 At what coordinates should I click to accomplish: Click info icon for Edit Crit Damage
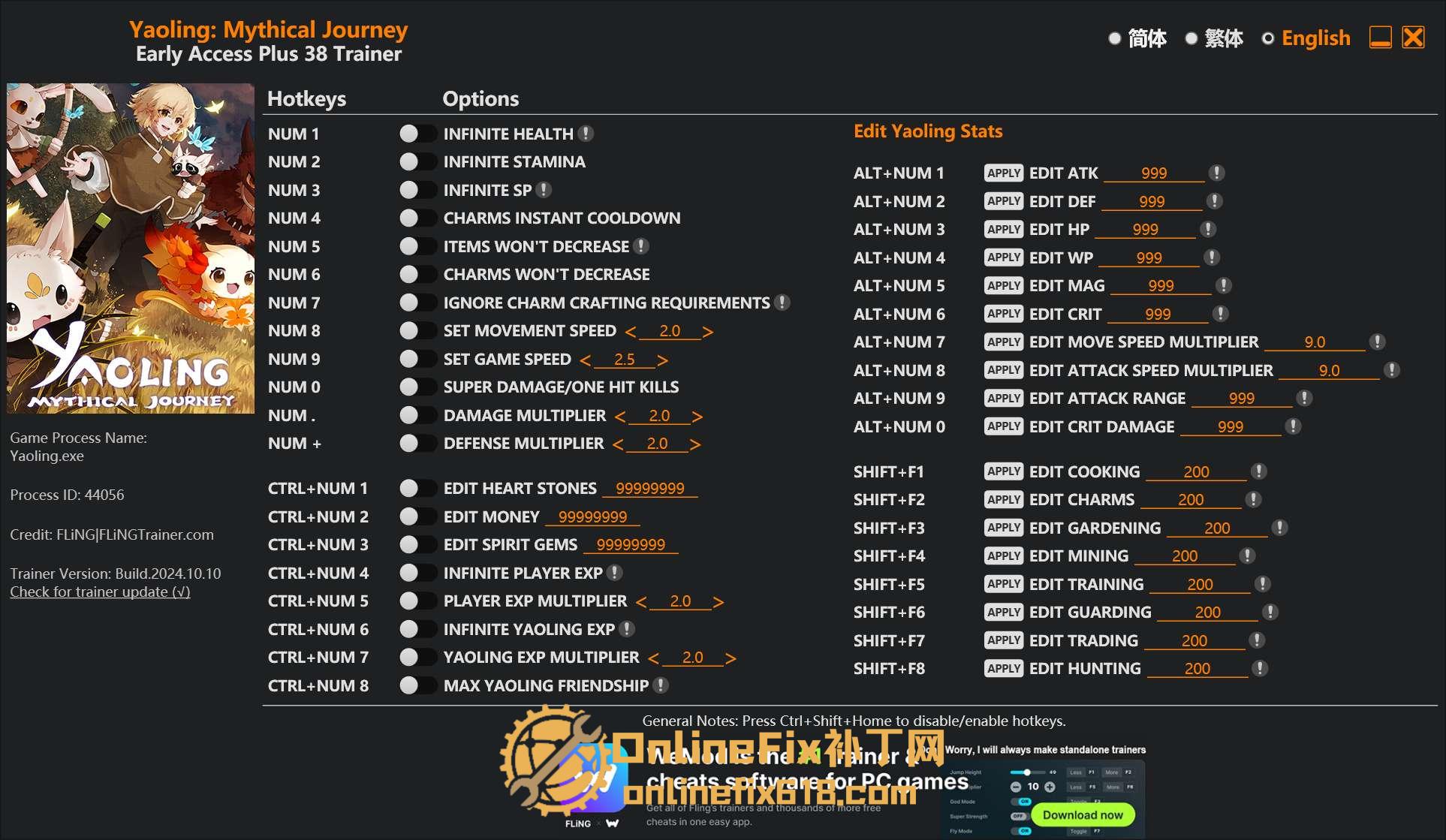tap(1293, 426)
